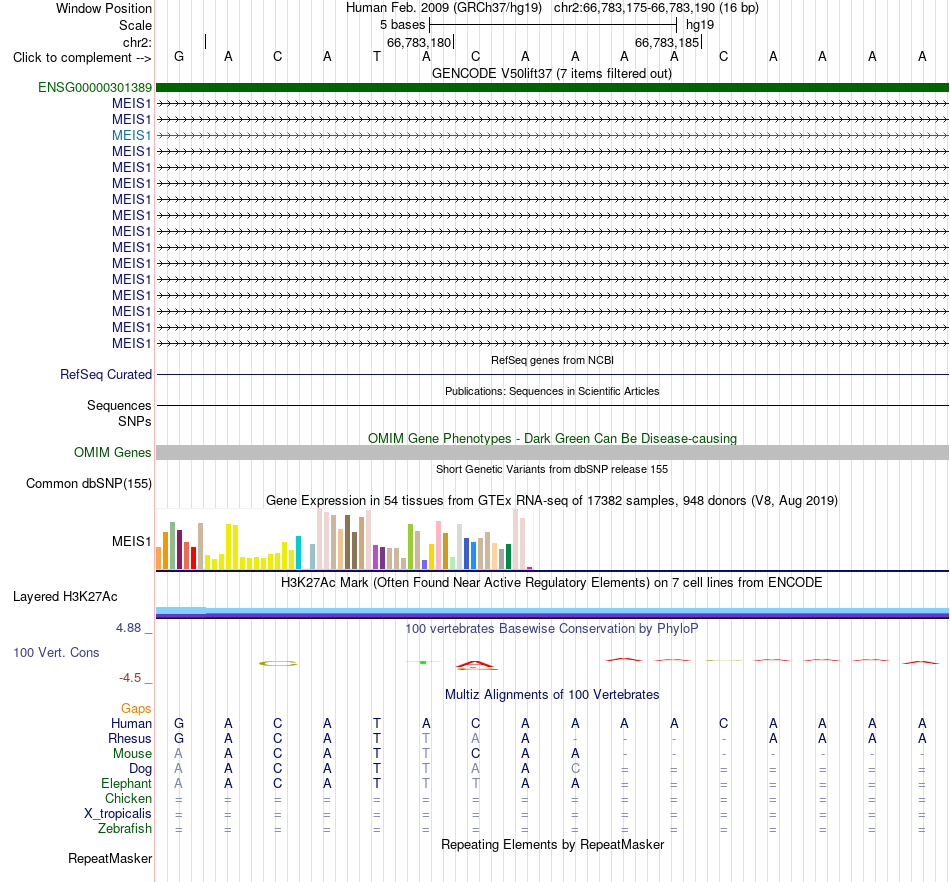
Task: Click the gray OMIM Genes item bar
Action: [x=552, y=453]
